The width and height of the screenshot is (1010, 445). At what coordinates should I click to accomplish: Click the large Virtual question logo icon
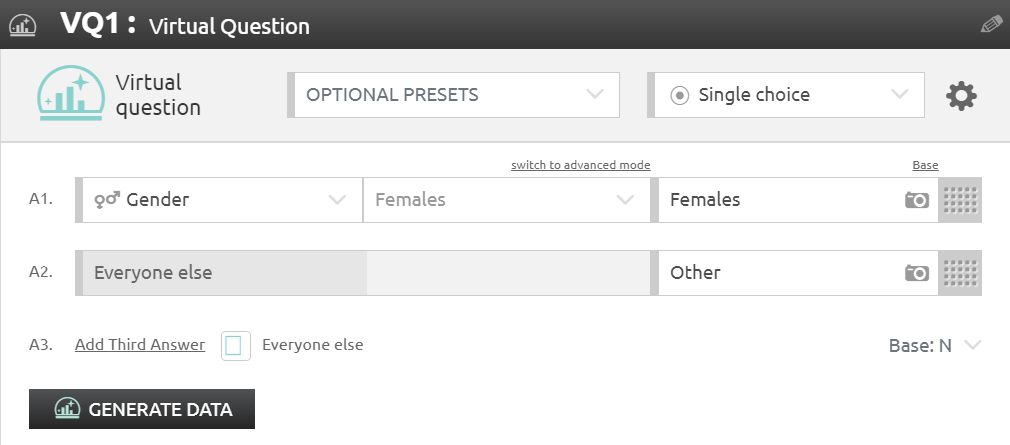[71, 94]
